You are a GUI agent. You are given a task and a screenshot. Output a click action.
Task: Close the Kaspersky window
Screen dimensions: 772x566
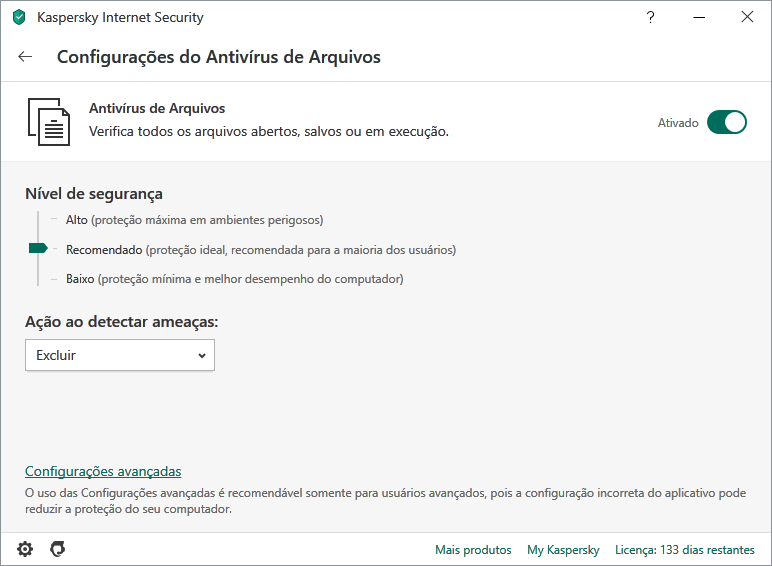point(747,17)
